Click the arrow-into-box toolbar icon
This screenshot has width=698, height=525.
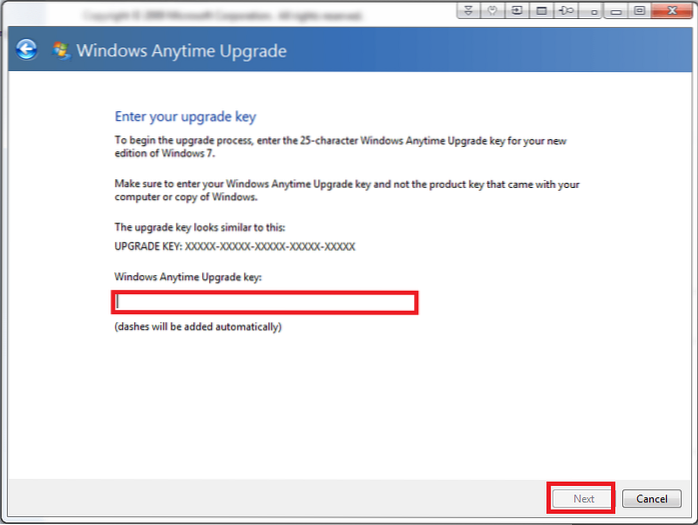517,11
